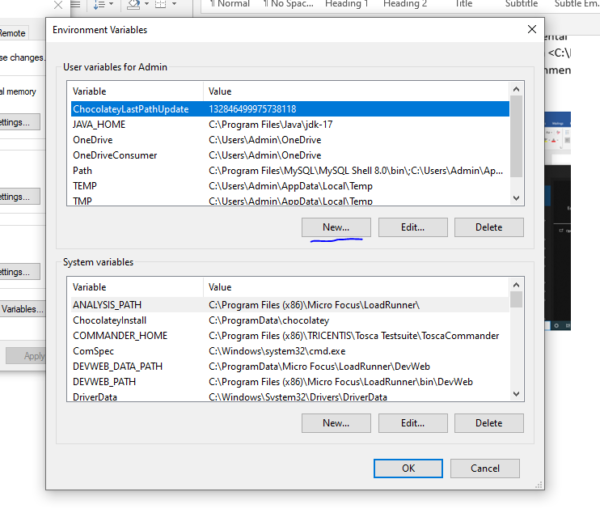The width and height of the screenshot is (600, 530).
Task: Click Delete under System variables
Action: click(x=489, y=423)
